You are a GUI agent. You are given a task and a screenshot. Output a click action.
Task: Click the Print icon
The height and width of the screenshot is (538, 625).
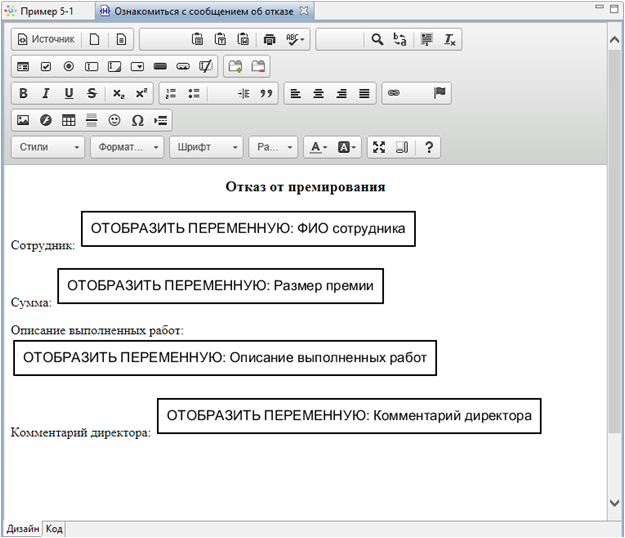(x=269, y=40)
